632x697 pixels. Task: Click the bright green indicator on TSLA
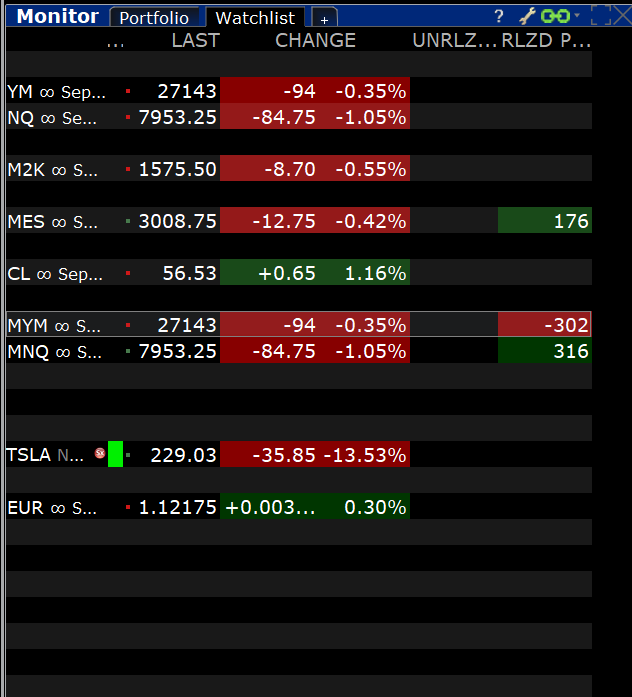pyautogui.click(x=116, y=454)
